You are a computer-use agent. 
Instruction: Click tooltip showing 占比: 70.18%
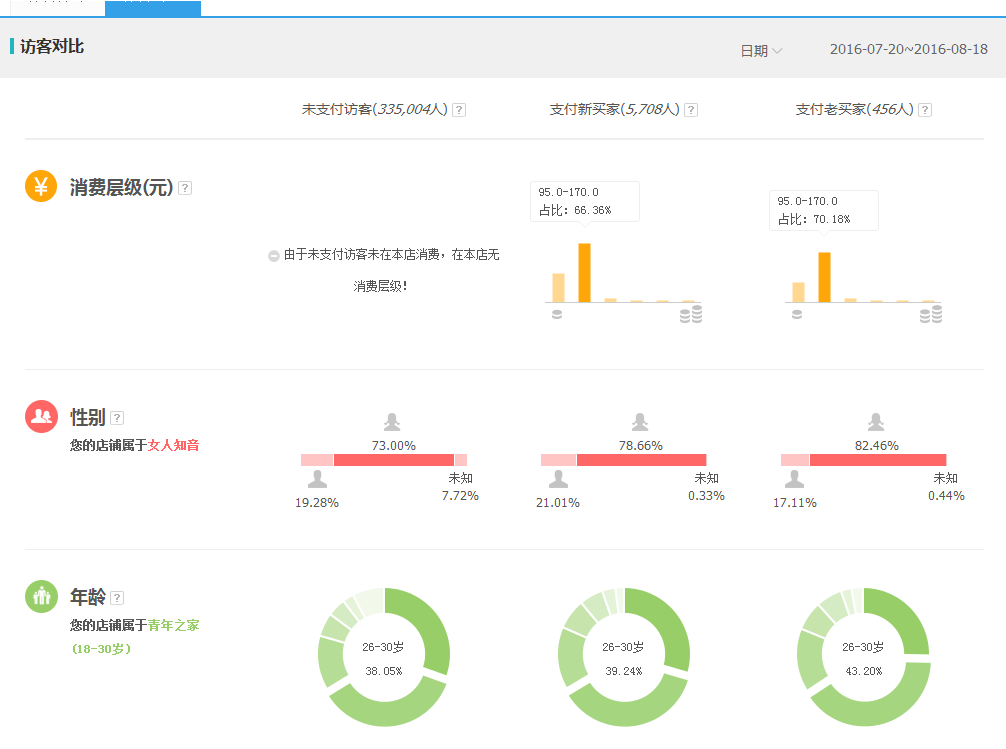824,211
